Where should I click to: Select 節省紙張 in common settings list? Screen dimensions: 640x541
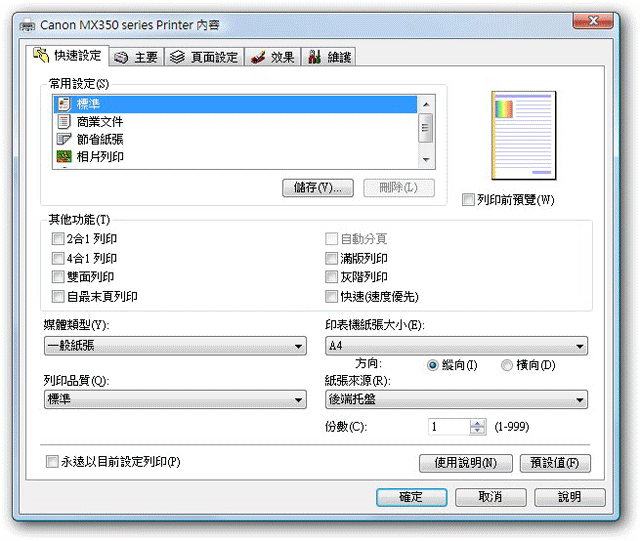click(236, 139)
